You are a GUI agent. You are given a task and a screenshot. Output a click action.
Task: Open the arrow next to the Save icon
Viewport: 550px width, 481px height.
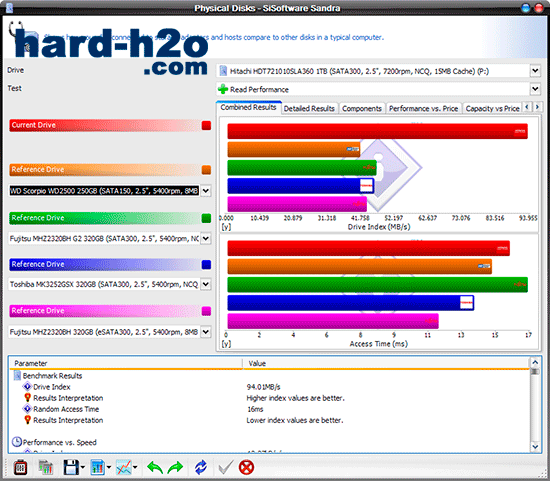[x=83, y=467]
